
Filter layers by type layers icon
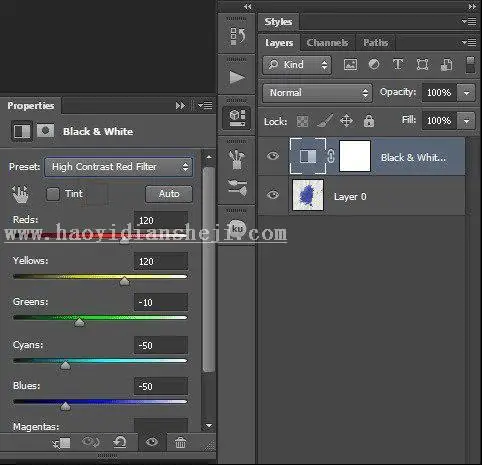coord(398,64)
